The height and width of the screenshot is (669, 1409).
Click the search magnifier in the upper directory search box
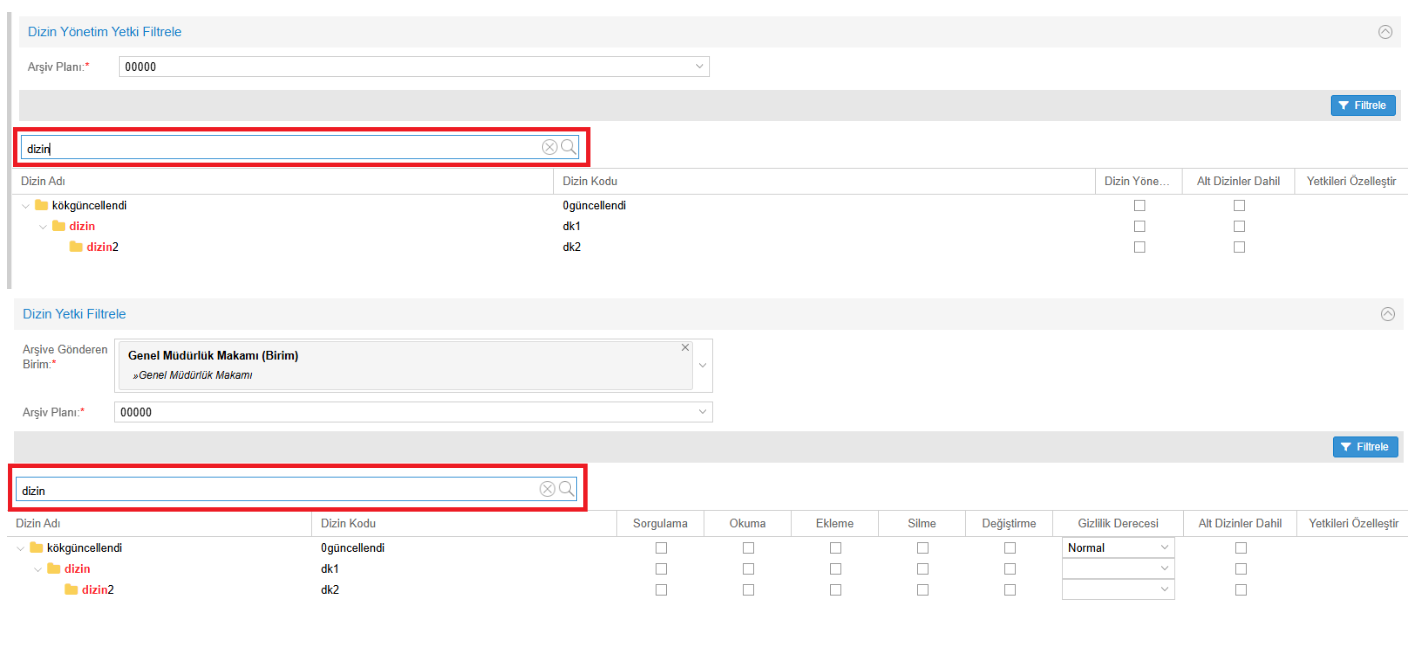(568, 148)
